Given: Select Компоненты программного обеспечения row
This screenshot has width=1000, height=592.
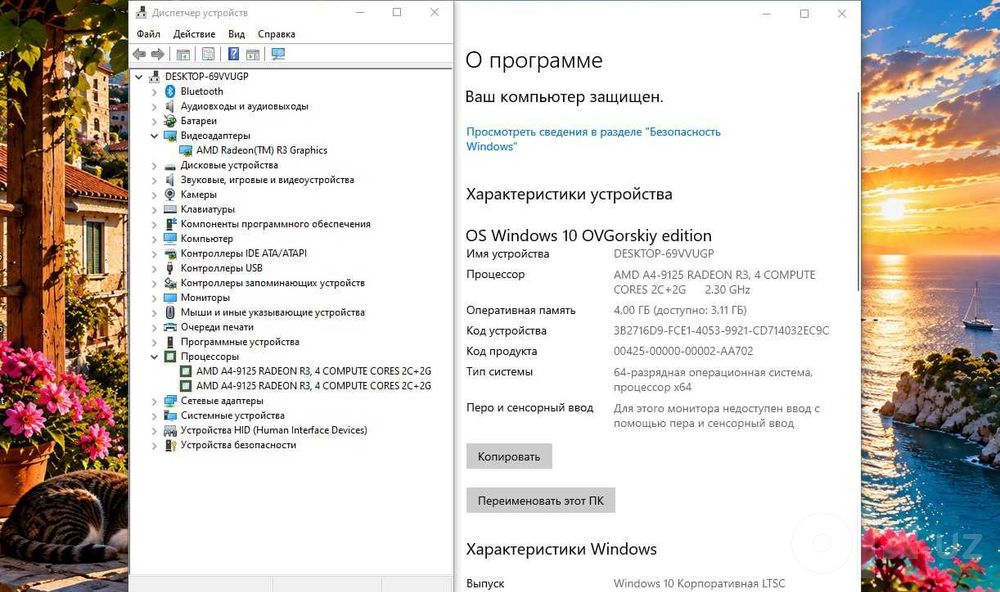Looking at the screenshot, I should (276, 224).
